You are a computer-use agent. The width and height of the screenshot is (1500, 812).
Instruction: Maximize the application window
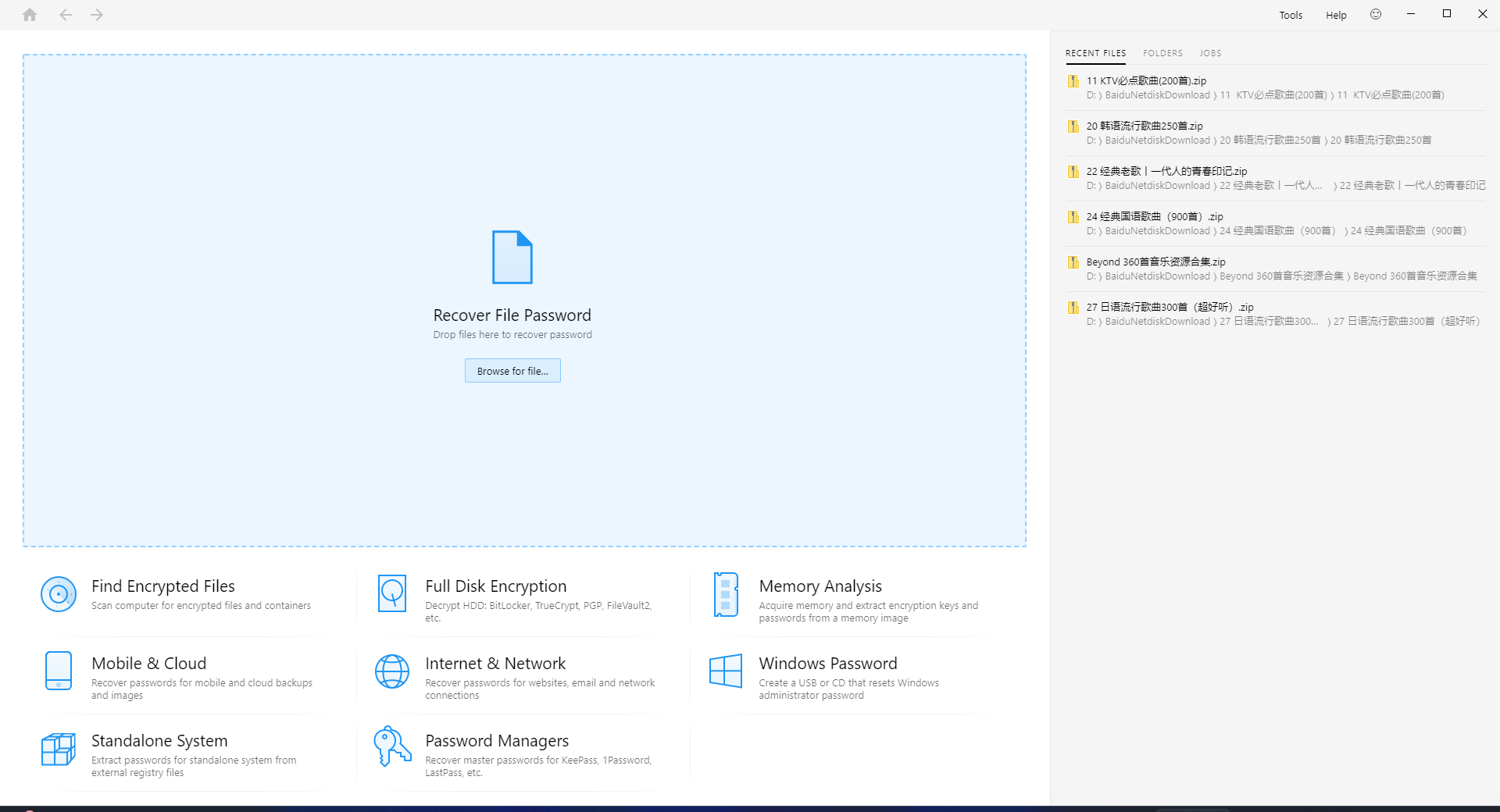pyautogui.click(x=1447, y=14)
